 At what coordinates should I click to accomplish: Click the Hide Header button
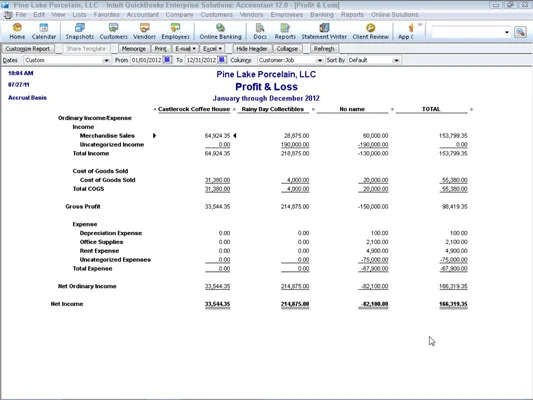pyautogui.click(x=252, y=49)
